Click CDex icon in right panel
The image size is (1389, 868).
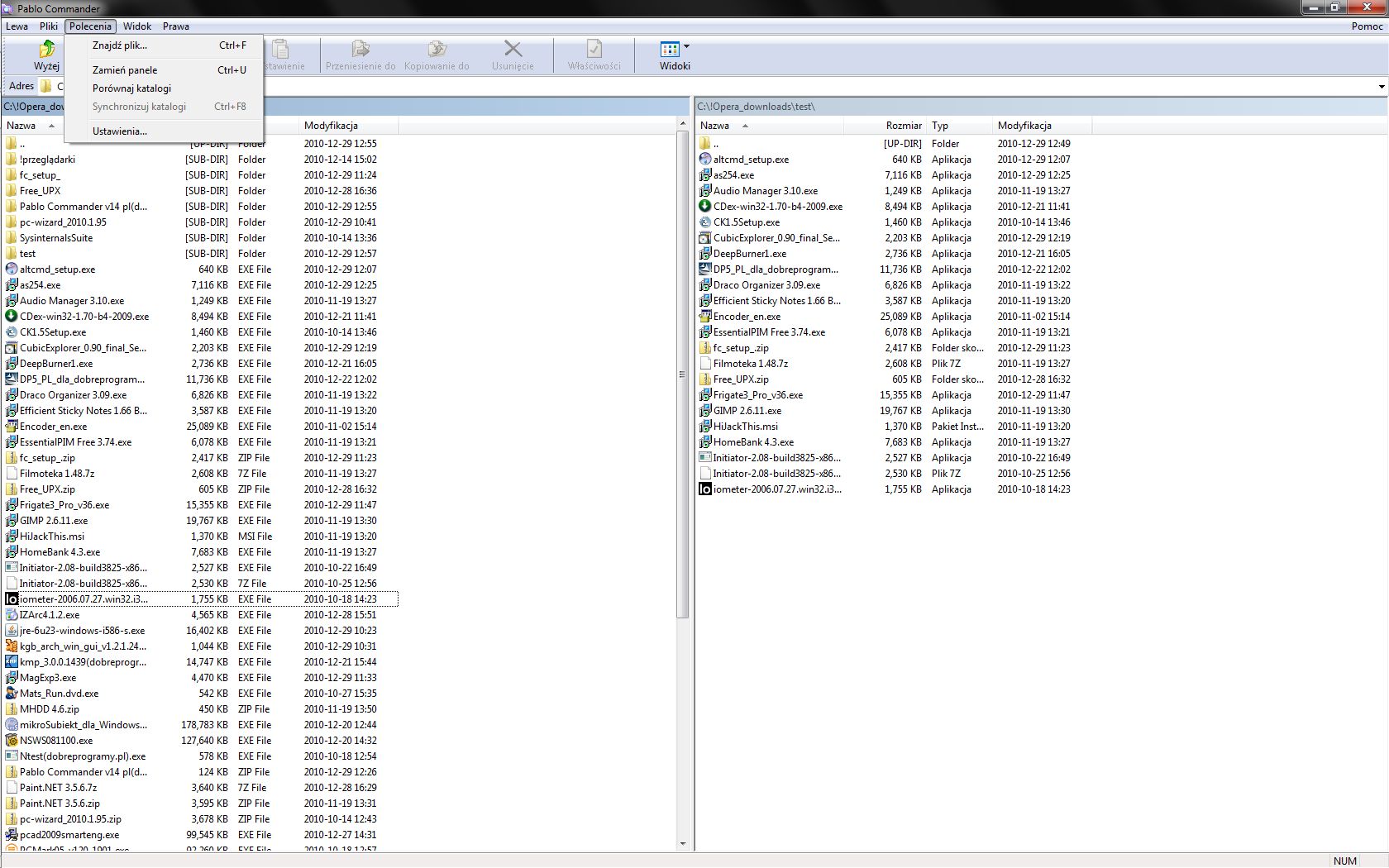pyautogui.click(x=705, y=207)
